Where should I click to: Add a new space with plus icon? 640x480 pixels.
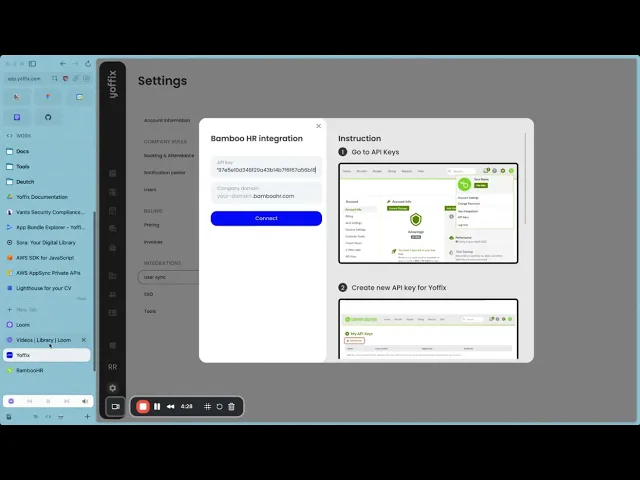87,416
